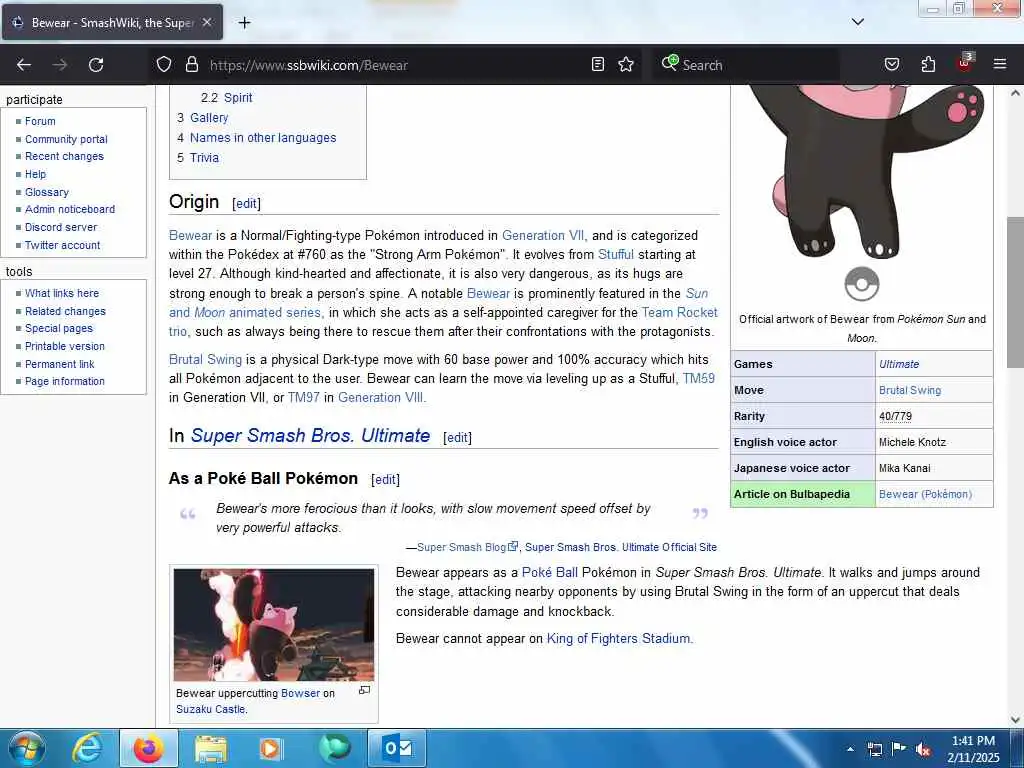
Task: Open the Glossary link
Action: click(46, 192)
